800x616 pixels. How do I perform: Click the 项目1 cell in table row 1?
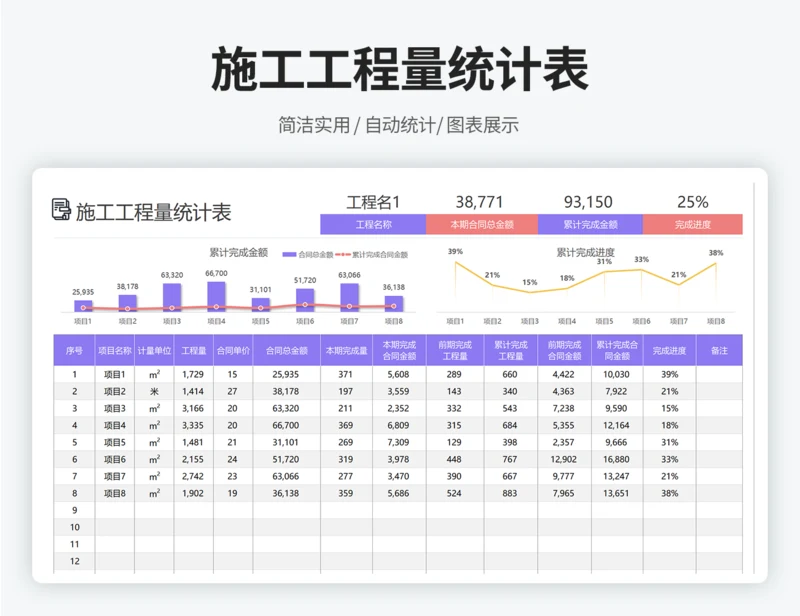115,375
